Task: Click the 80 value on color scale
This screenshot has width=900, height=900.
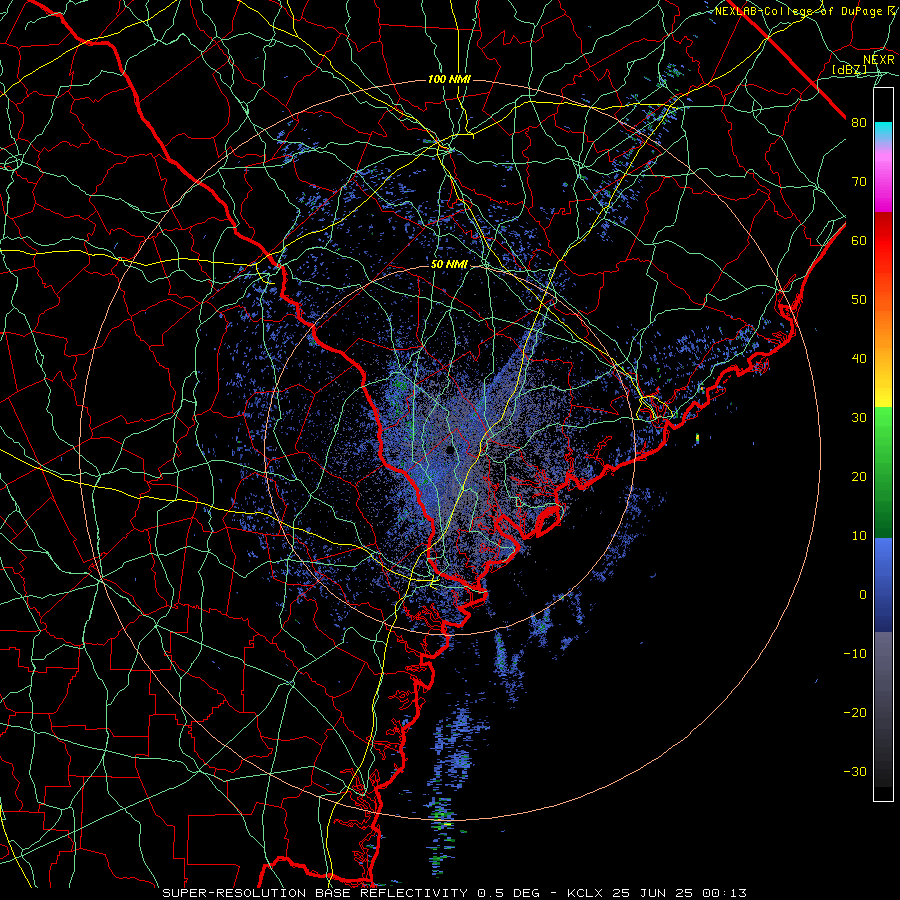Action: click(859, 123)
